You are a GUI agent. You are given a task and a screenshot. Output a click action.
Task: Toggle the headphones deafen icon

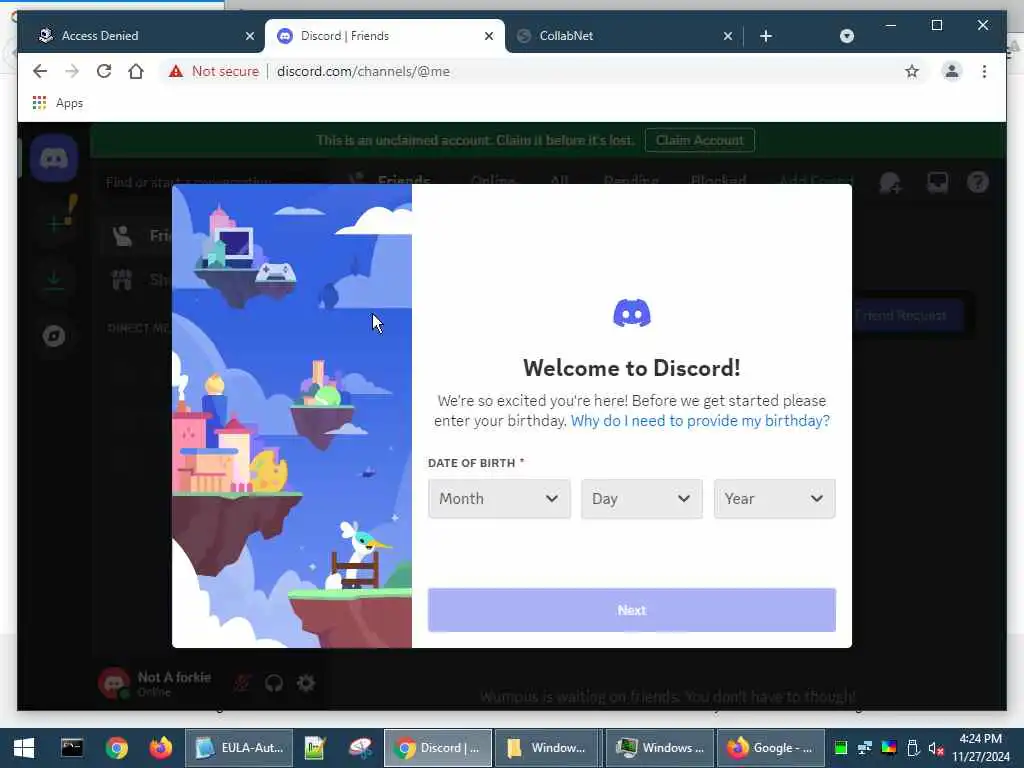click(x=274, y=683)
